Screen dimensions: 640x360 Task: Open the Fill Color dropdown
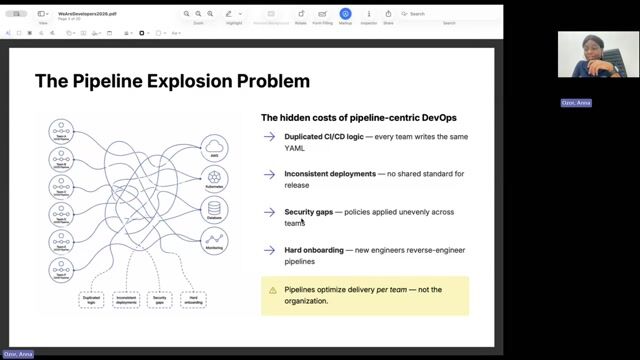[x=160, y=33]
